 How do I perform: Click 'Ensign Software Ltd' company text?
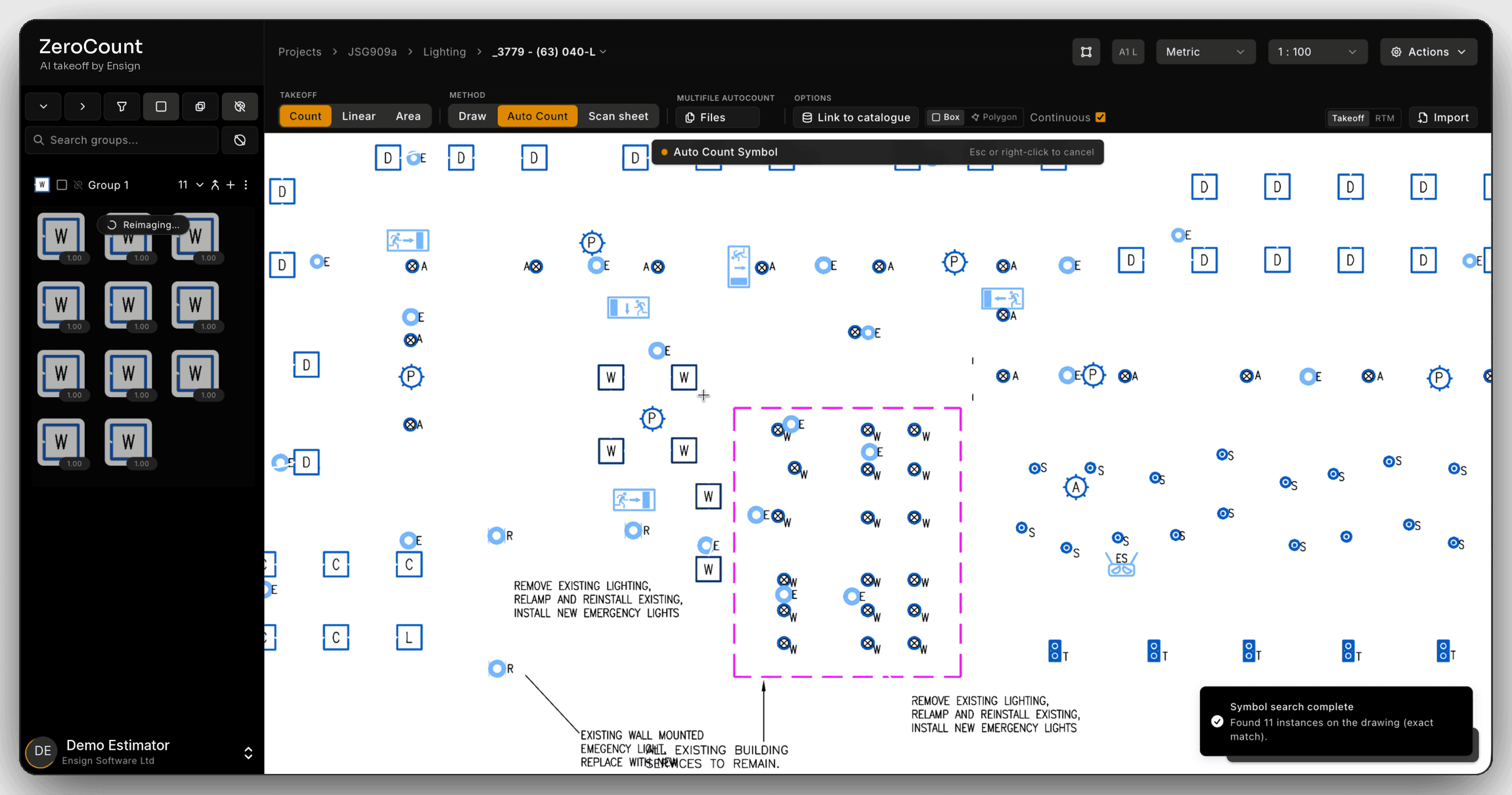coord(108,761)
